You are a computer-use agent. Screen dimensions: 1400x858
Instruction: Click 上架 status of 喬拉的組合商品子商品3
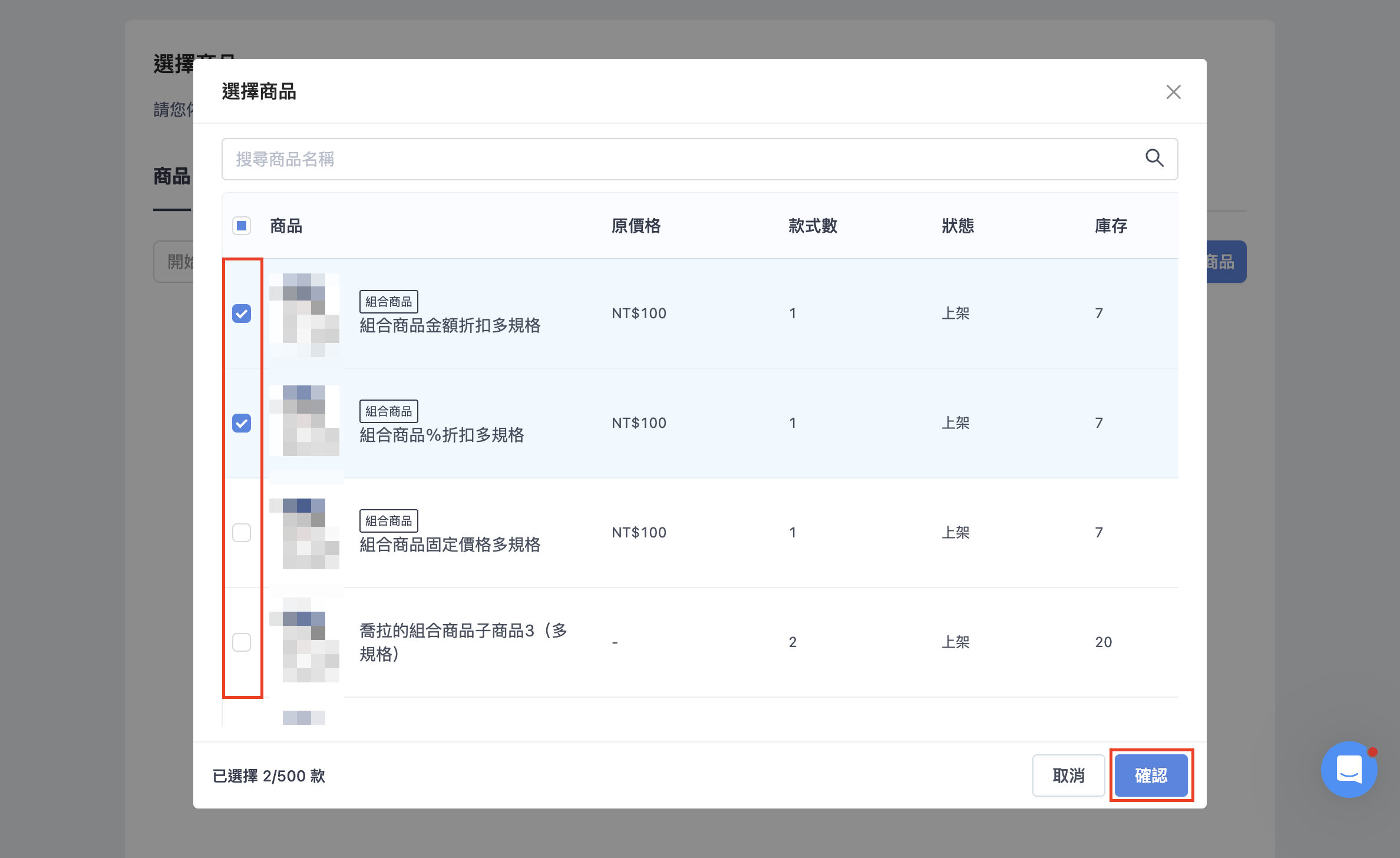[x=956, y=642]
